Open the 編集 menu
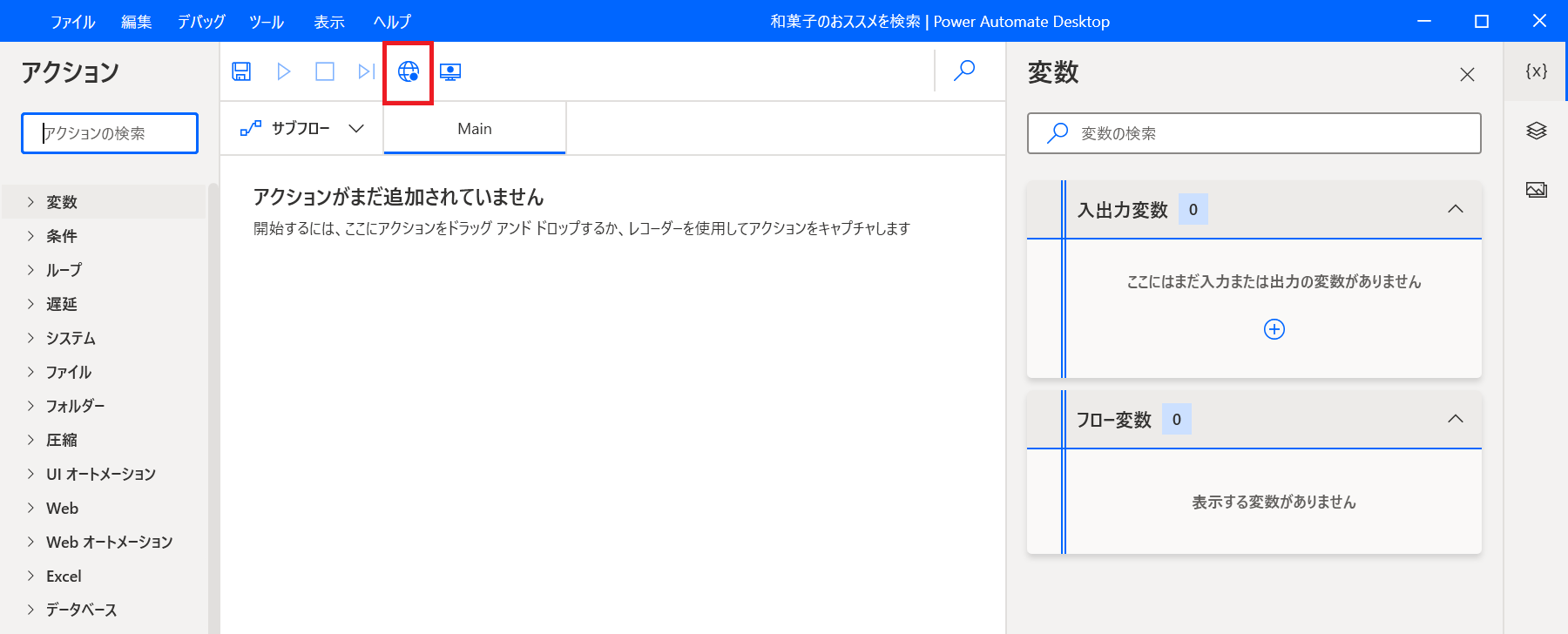 (136, 22)
